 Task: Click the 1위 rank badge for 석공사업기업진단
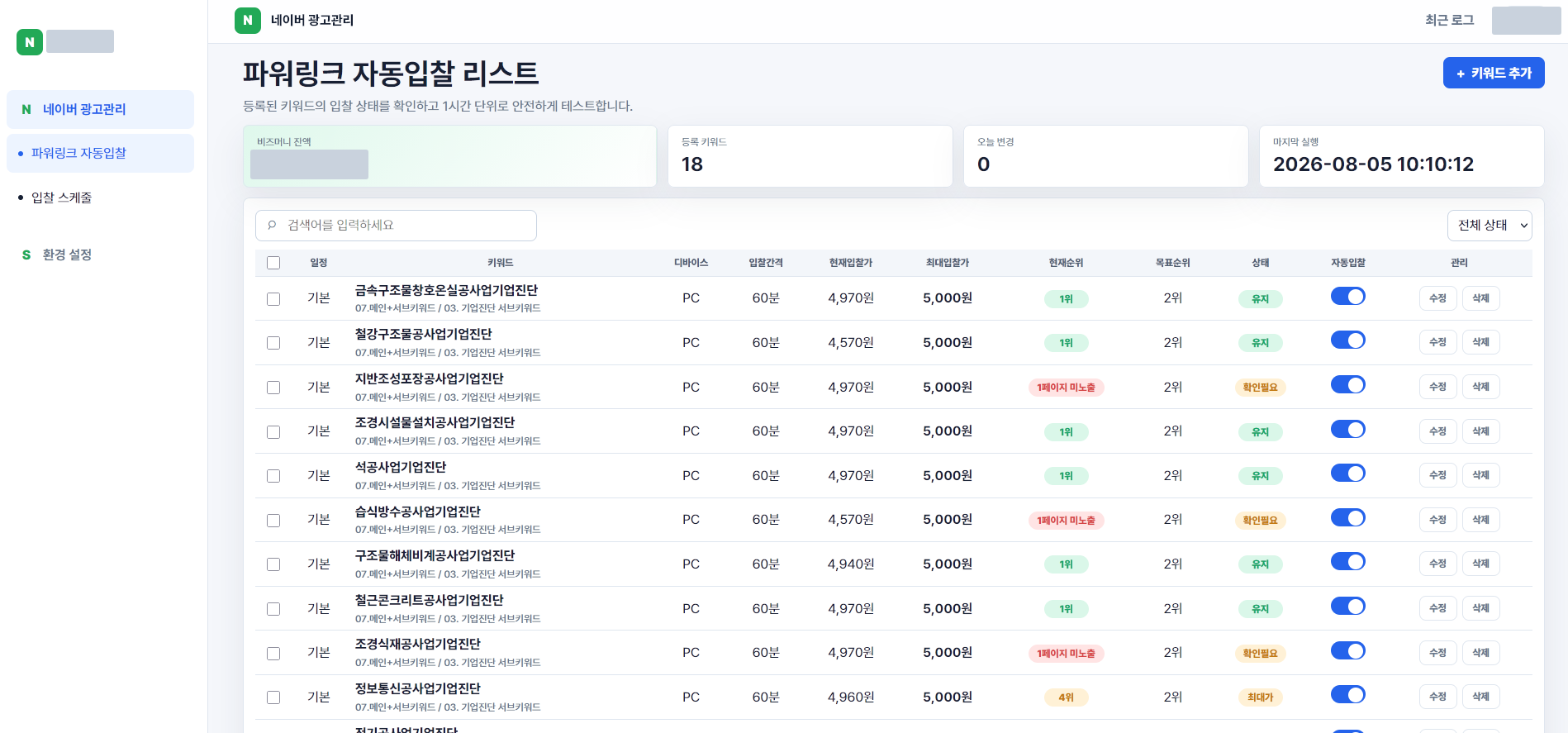tap(1066, 476)
